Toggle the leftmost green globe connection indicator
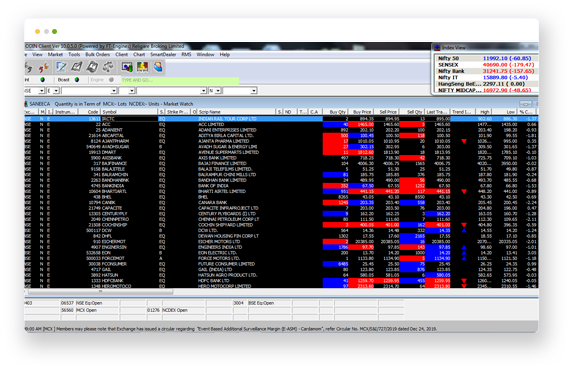This screenshot has width=571, height=371. coord(43,80)
